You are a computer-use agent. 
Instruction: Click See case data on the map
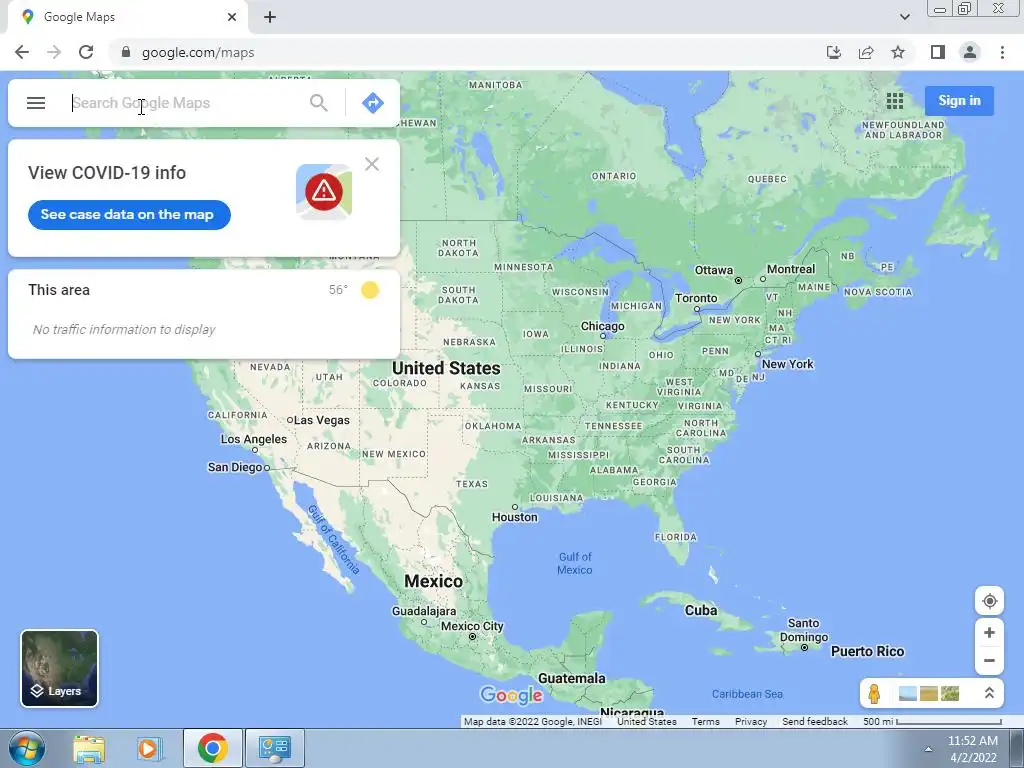coord(129,215)
